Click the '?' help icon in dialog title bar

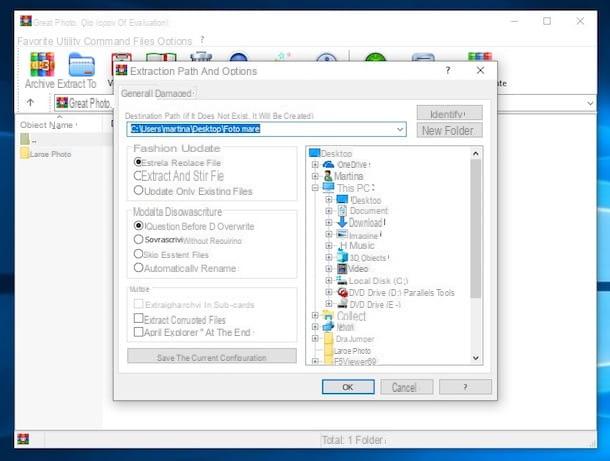coord(448,70)
